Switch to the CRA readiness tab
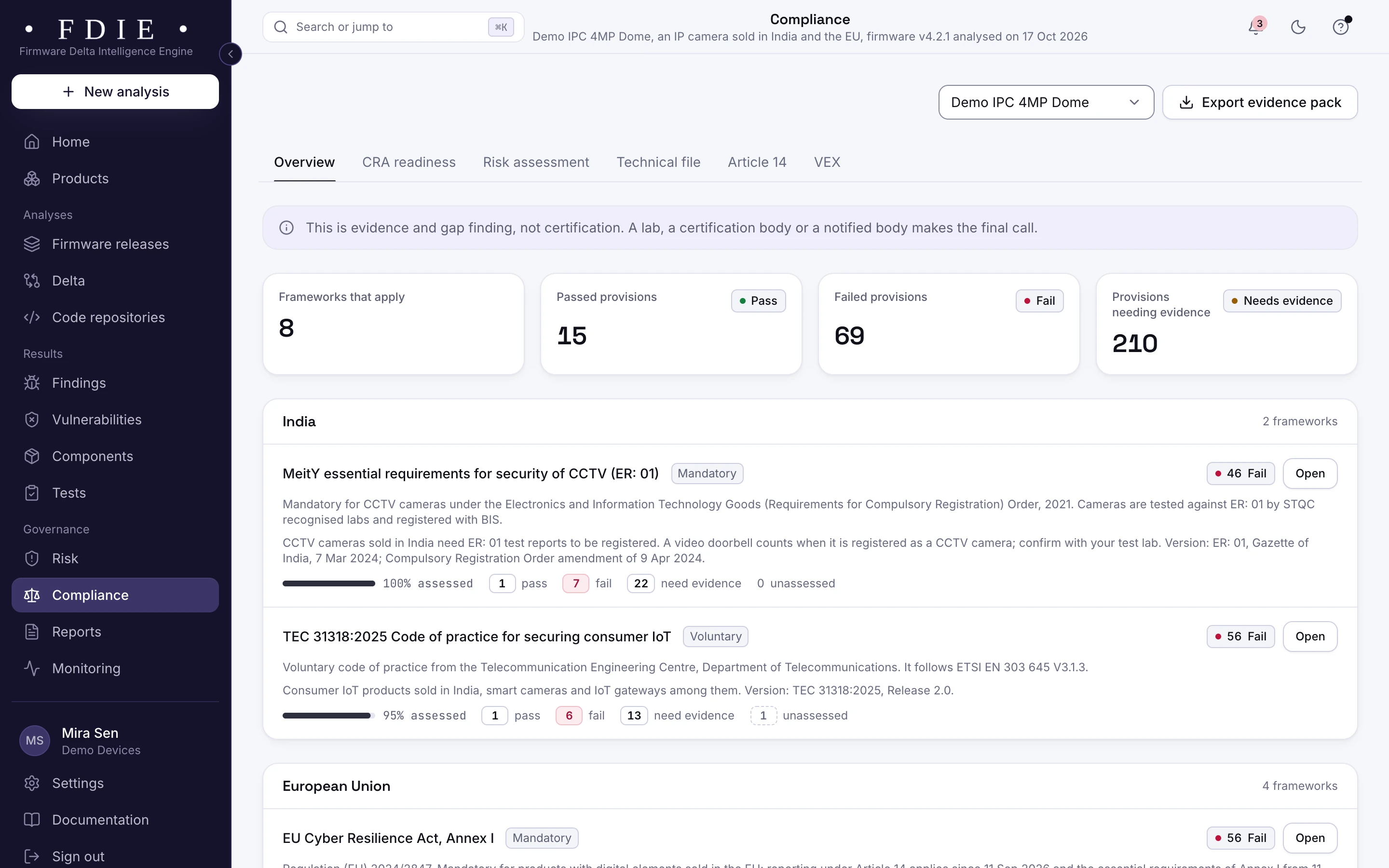 pyautogui.click(x=409, y=163)
